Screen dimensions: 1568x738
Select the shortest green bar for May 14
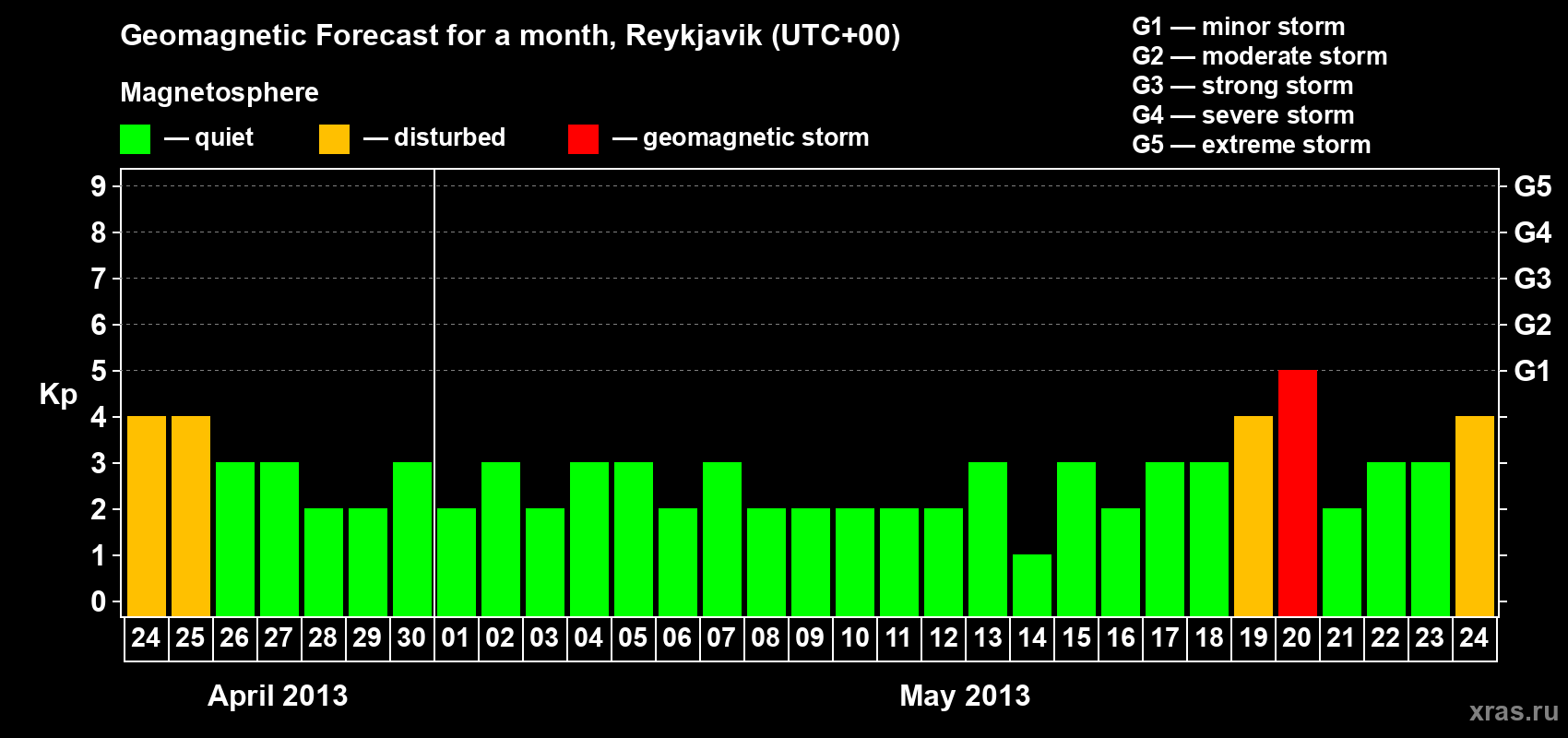[1032, 586]
